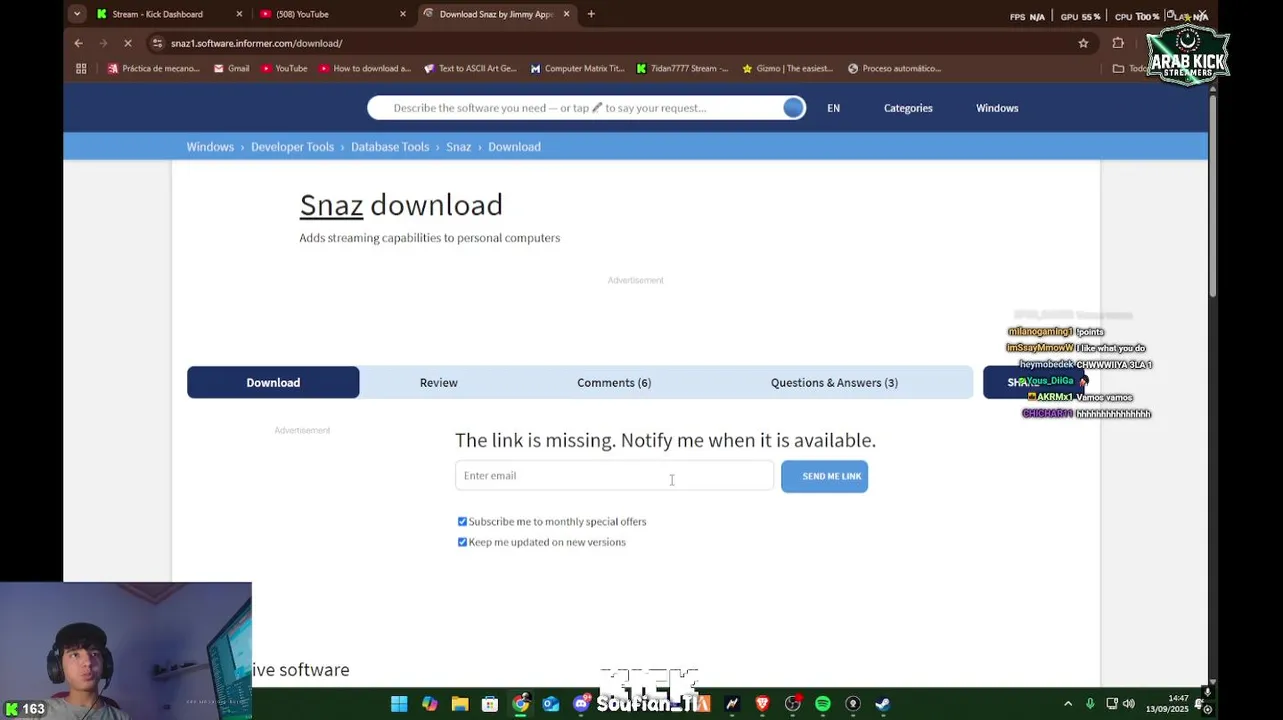Open Copilot from the taskbar
Image resolution: width=1283 pixels, height=720 pixels.
click(x=430, y=704)
